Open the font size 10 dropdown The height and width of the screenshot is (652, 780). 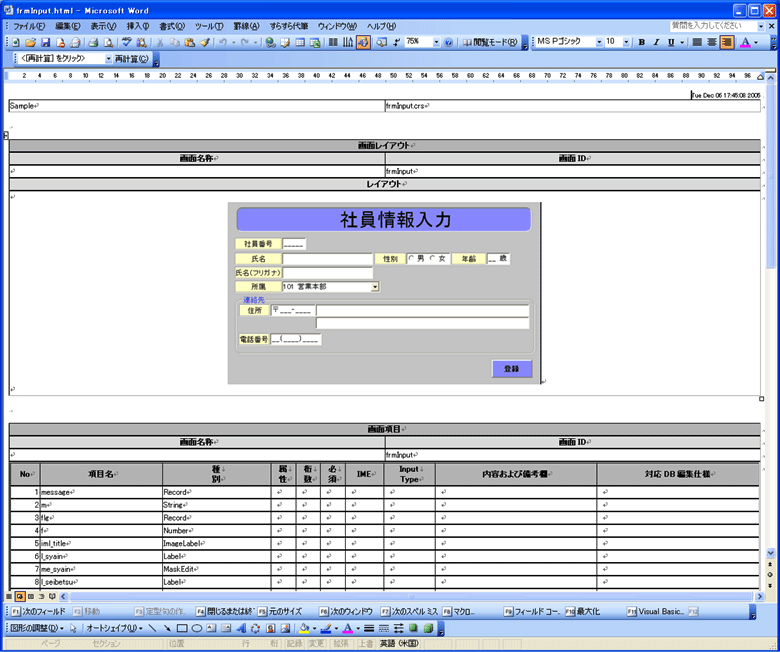pyautogui.click(x=626, y=42)
